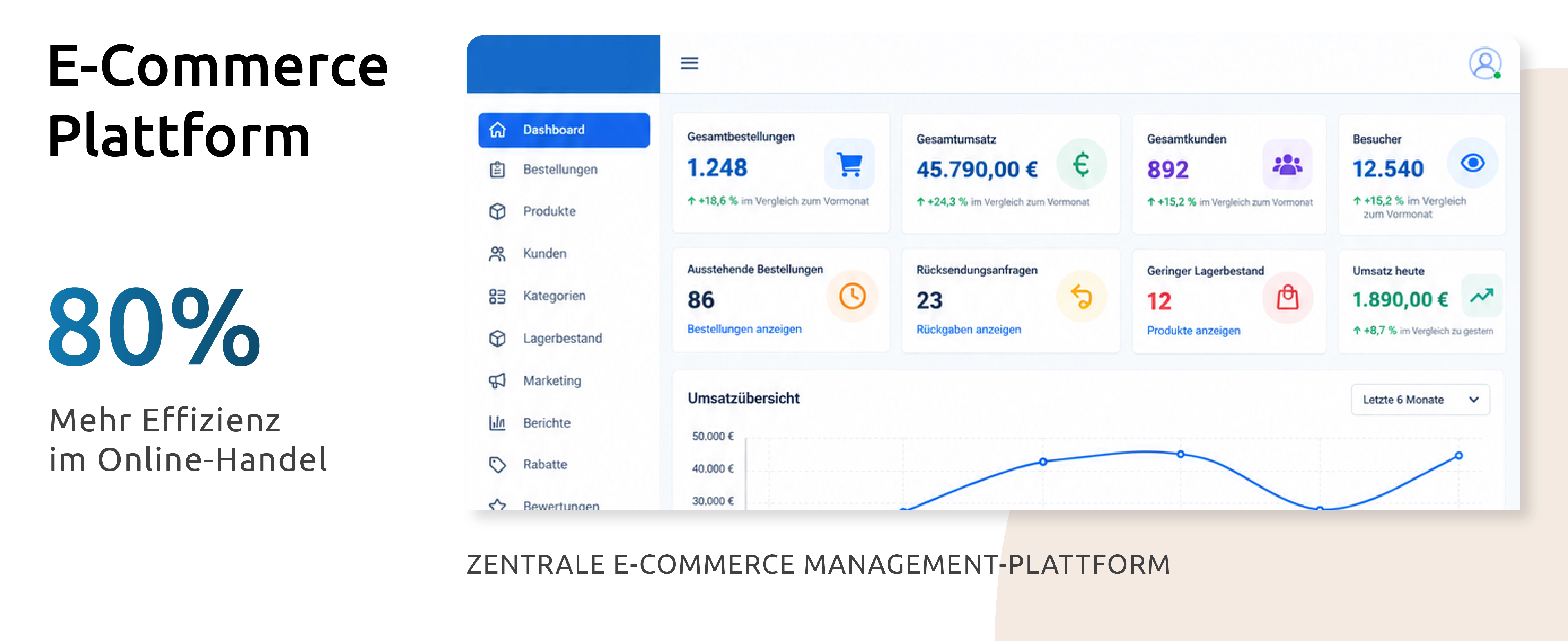Click the Rücksendungsanfragen value 23
The width and height of the screenshot is (1568, 641).
[929, 301]
